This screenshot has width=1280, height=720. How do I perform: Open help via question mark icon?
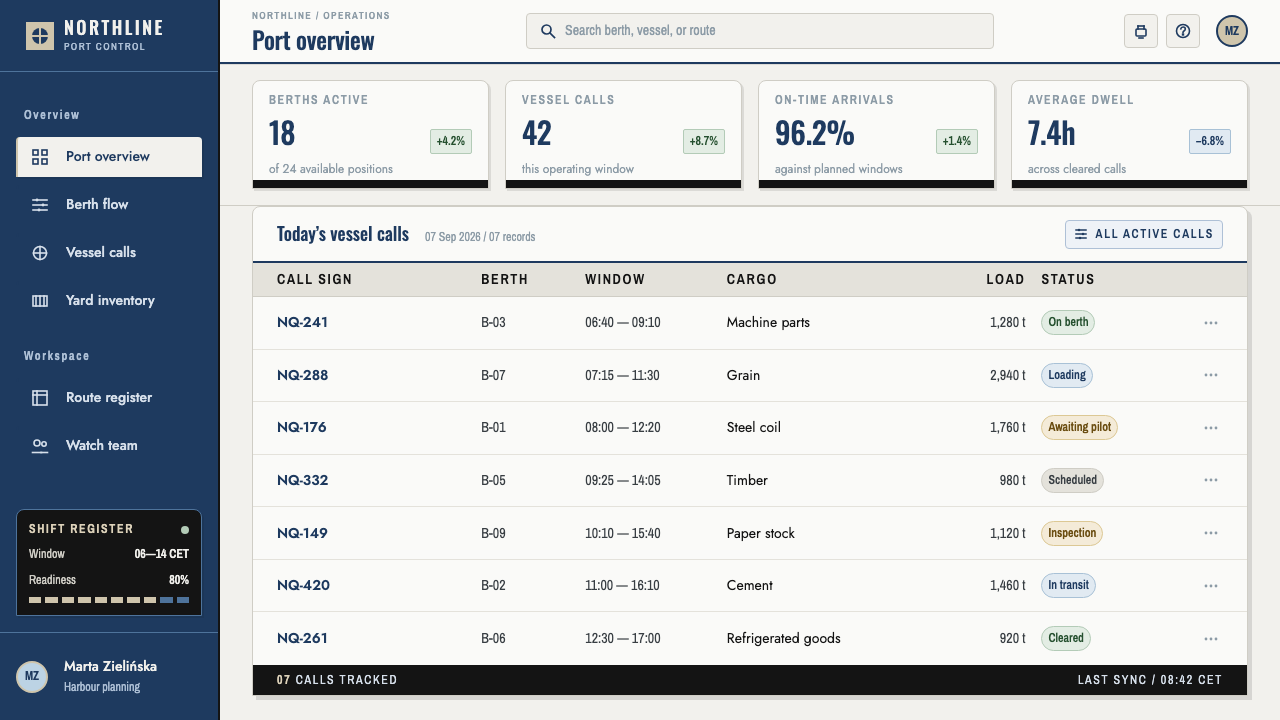pyautogui.click(x=1183, y=31)
